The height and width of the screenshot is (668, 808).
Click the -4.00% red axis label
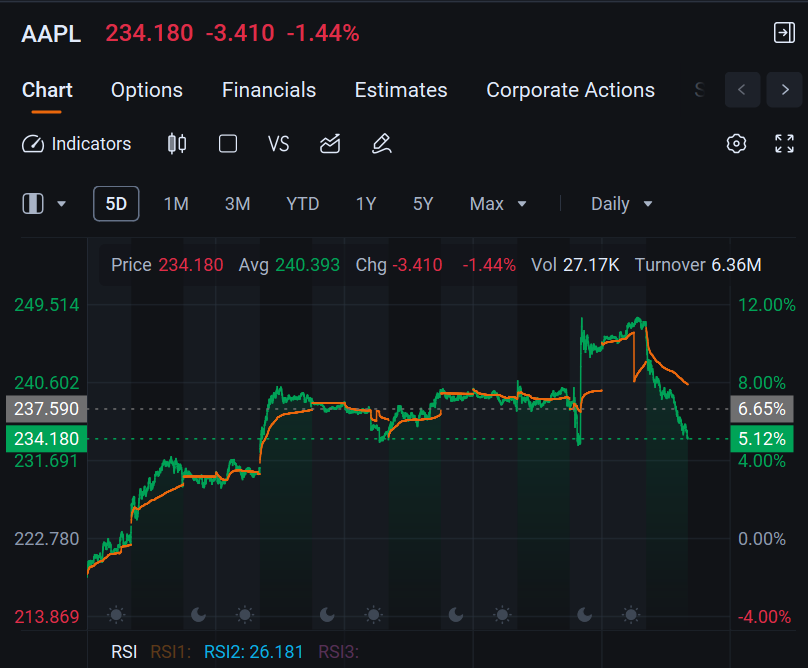click(764, 616)
